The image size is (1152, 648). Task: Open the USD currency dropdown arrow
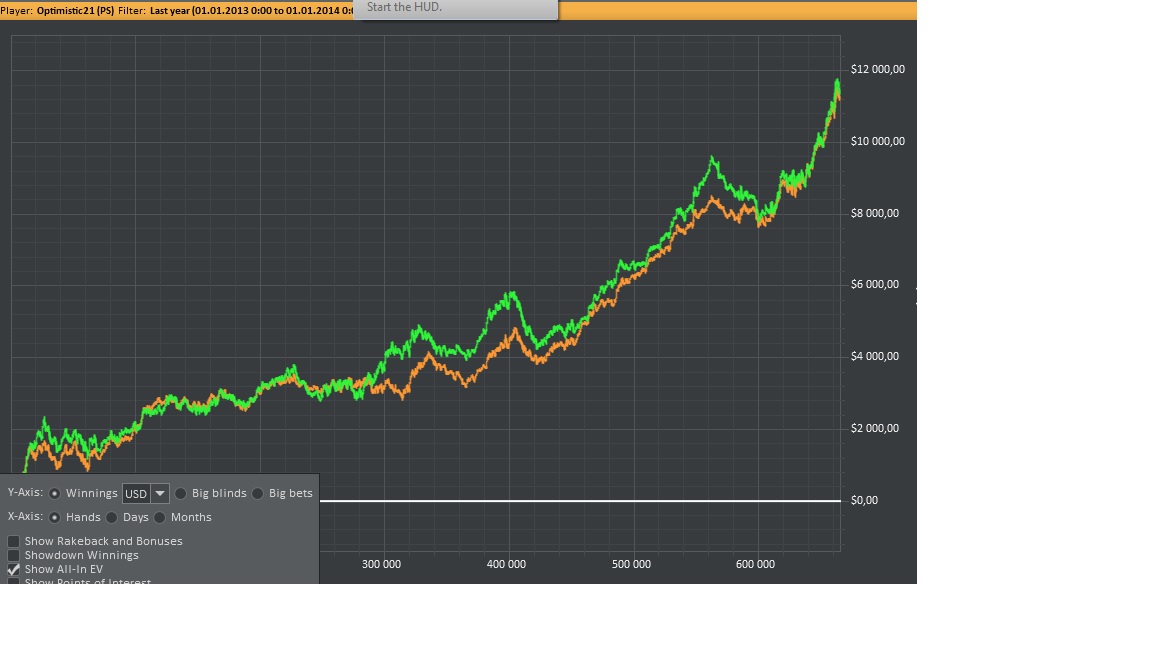tap(160, 494)
